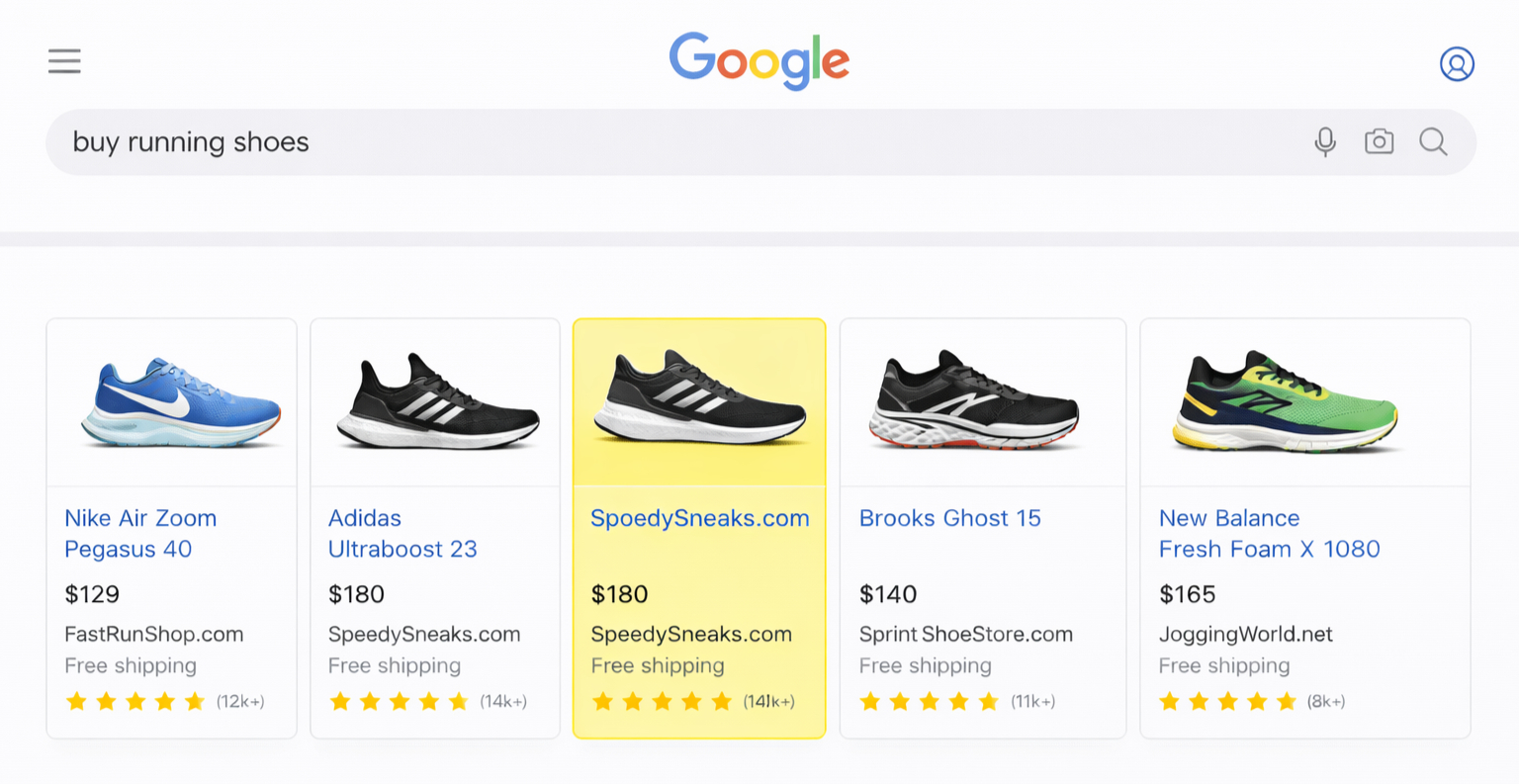This screenshot has width=1519, height=784.
Task: Click the magnifying glass search icon
Action: click(x=1433, y=141)
